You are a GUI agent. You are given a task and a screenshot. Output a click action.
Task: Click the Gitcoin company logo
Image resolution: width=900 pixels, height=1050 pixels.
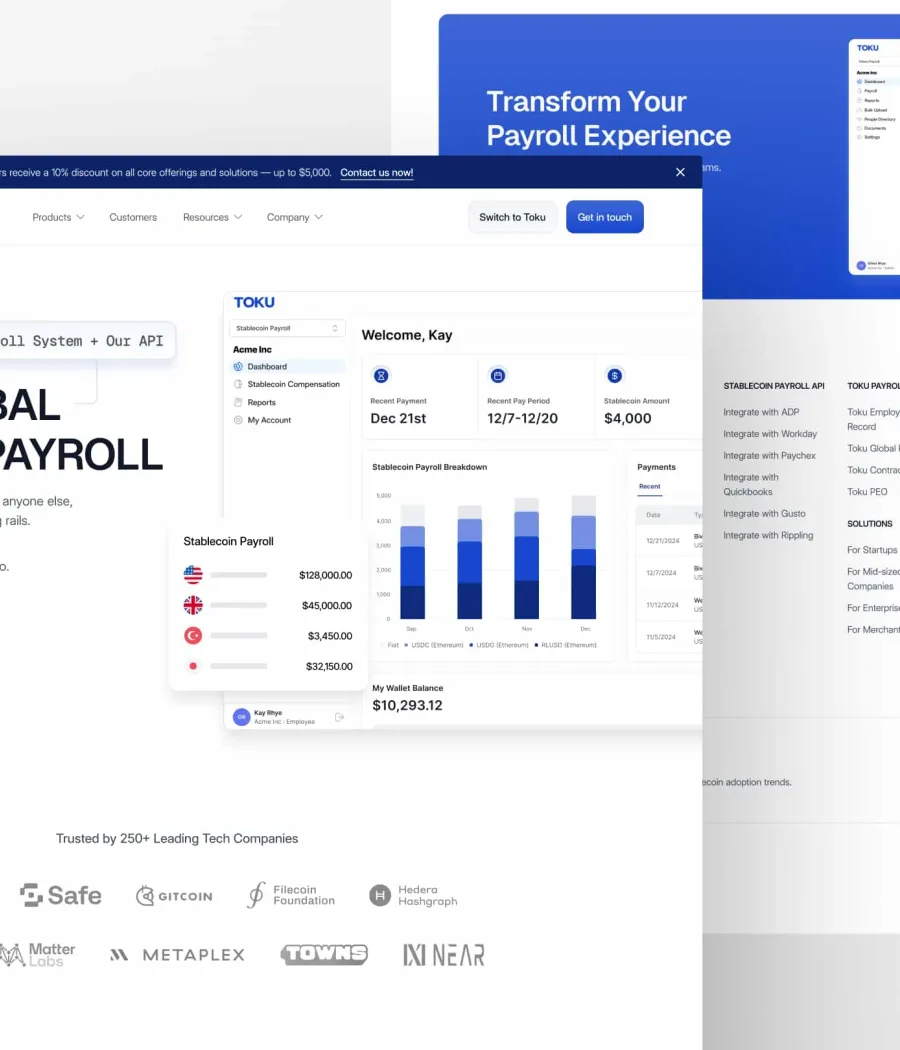174,896
